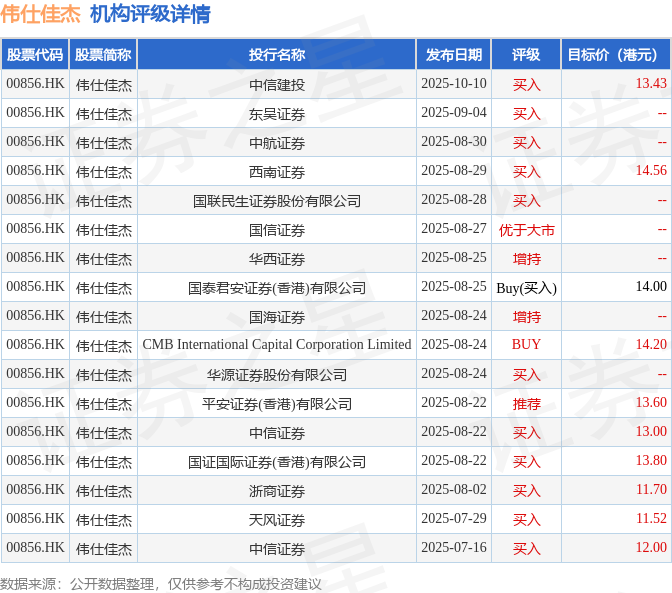Click the date 2025-08-27
The height and width of the screenshot is (593, 672).
click(454, 228)
